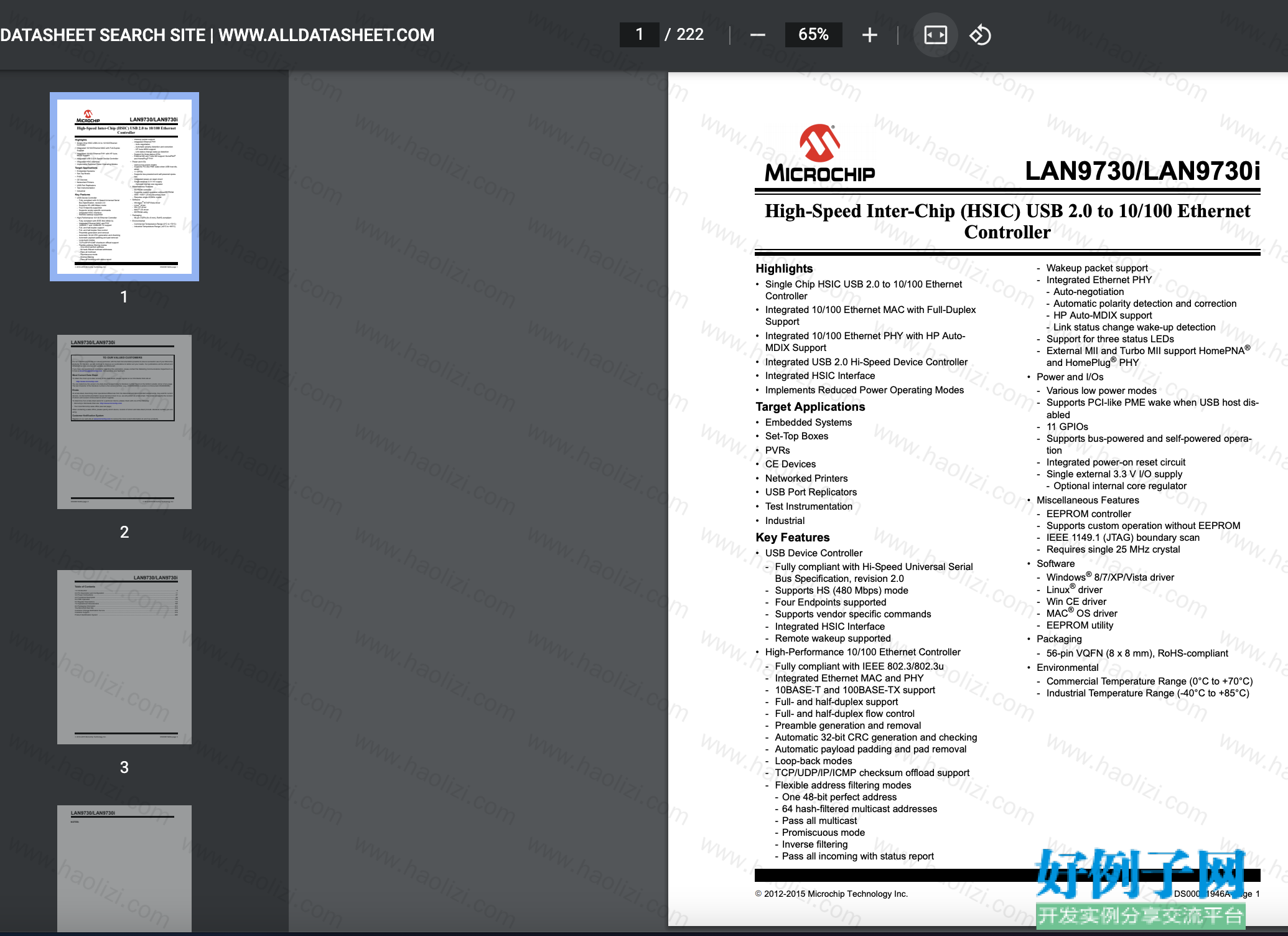Click 'Supports HS (480 Mbps) mode' text
1288x936 pixels.
click(x=841, y=590)
